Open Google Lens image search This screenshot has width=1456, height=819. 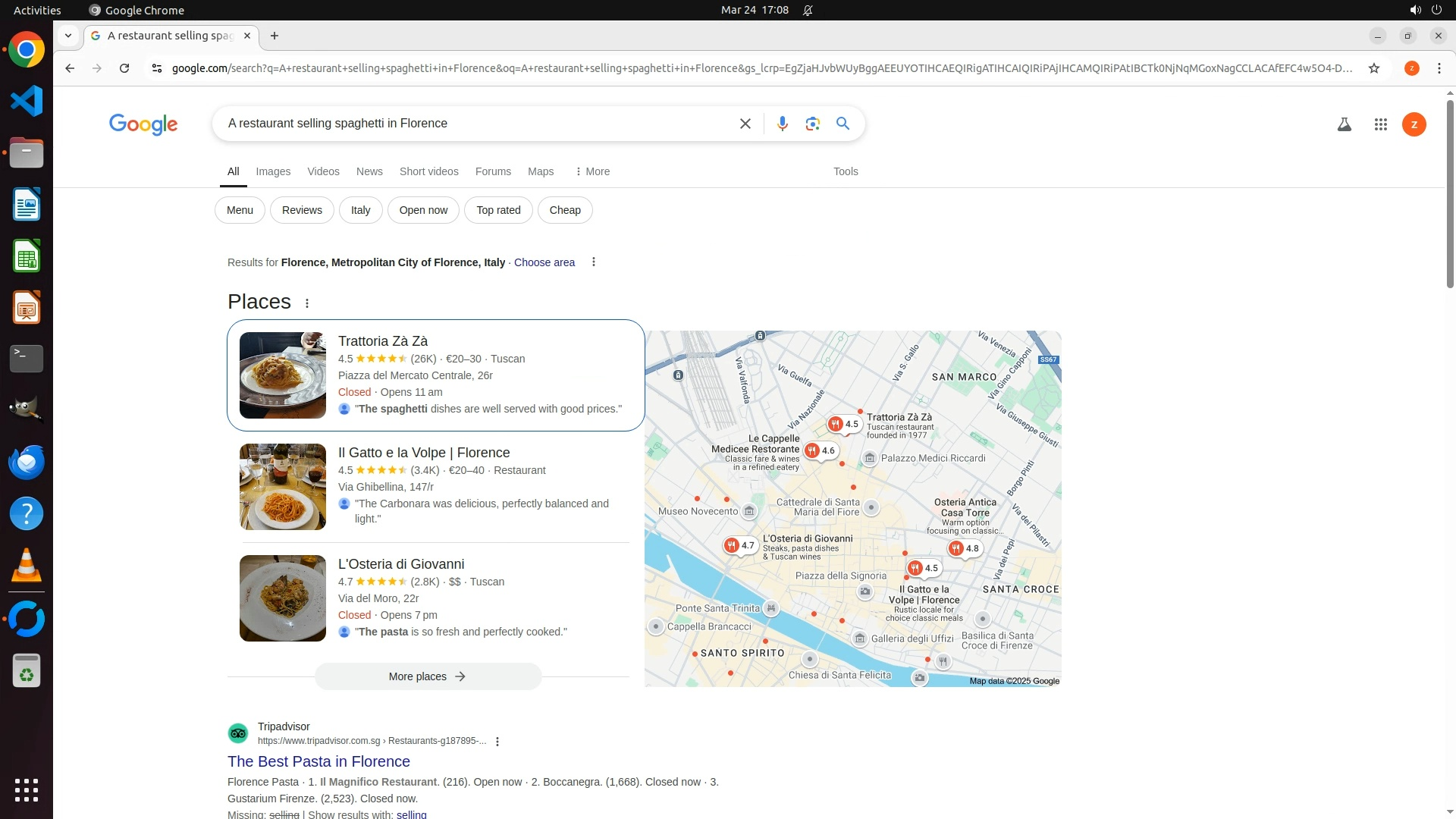(812, 124)
